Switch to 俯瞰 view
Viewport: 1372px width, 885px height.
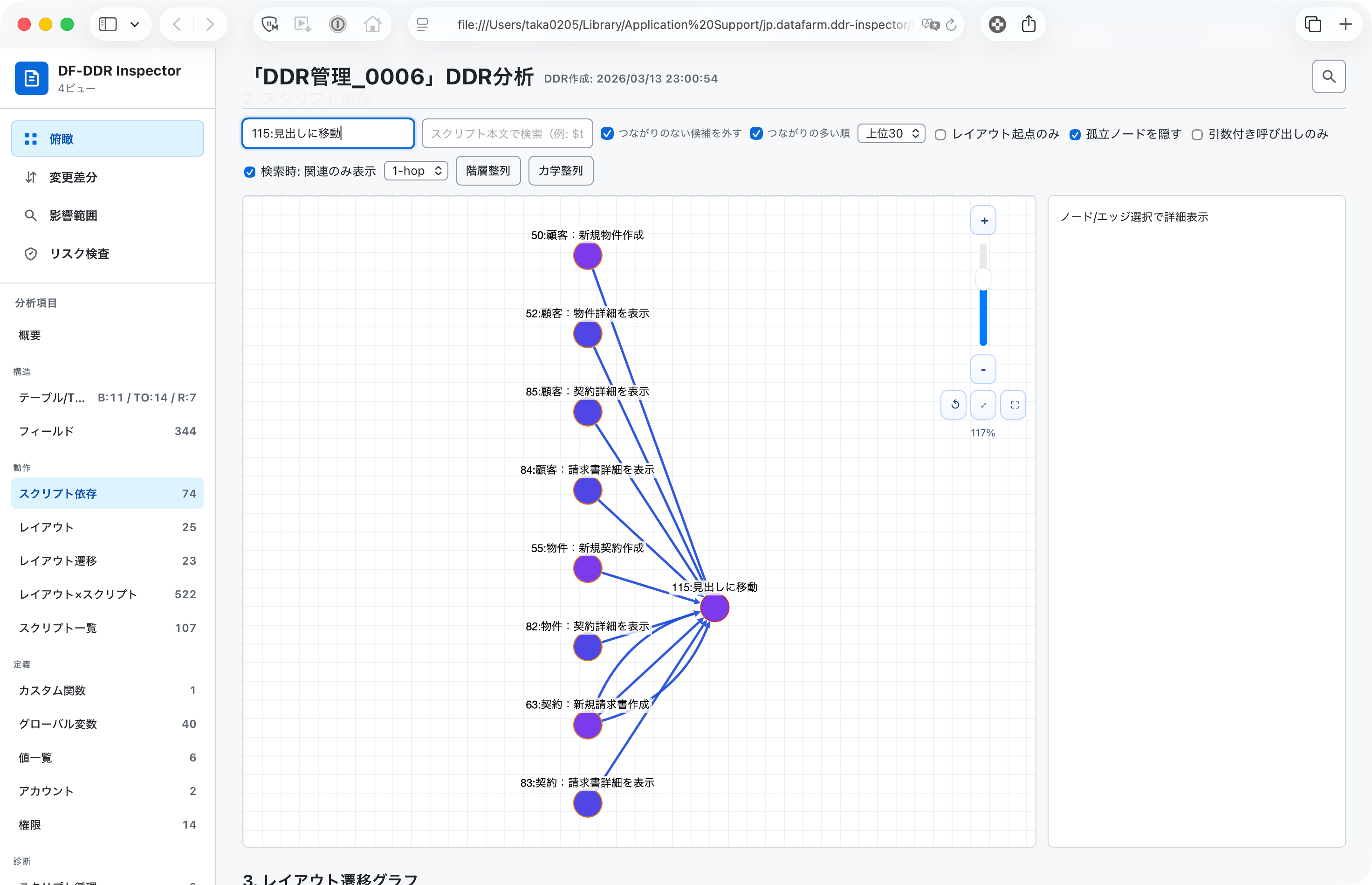107,138
